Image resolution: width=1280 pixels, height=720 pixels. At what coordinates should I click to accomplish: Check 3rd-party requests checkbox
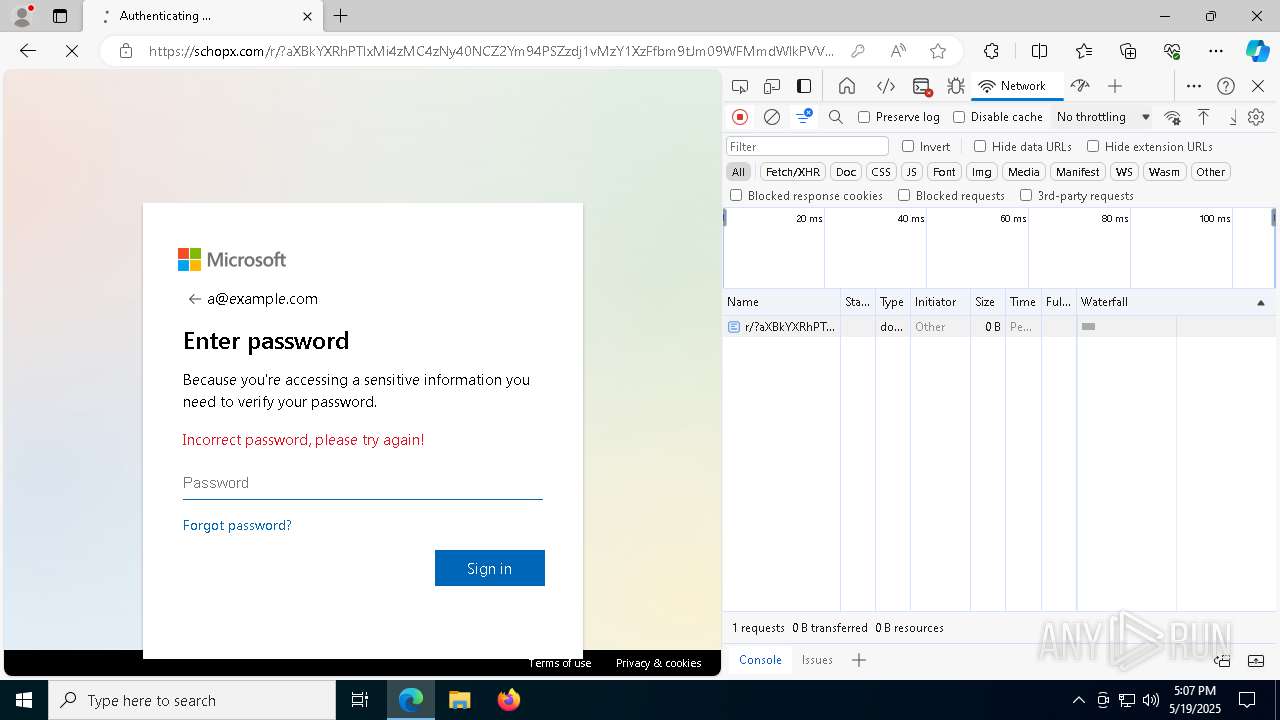pos(1026,196)
